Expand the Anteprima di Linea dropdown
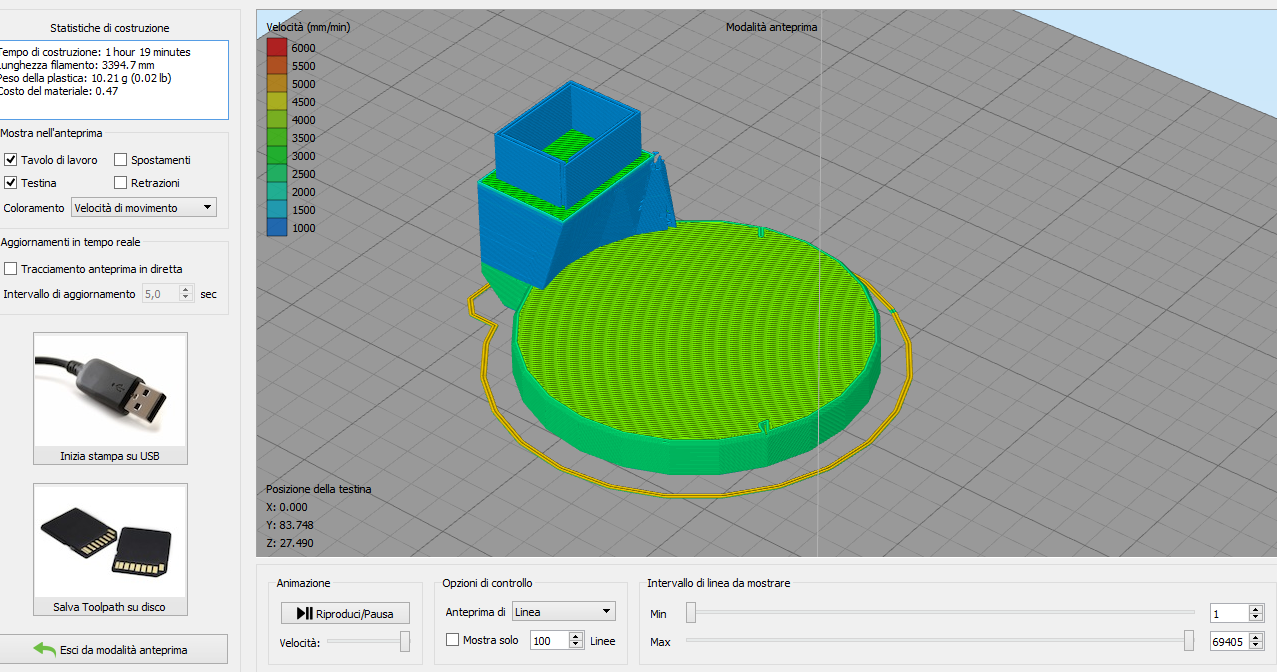 [564, 611]
